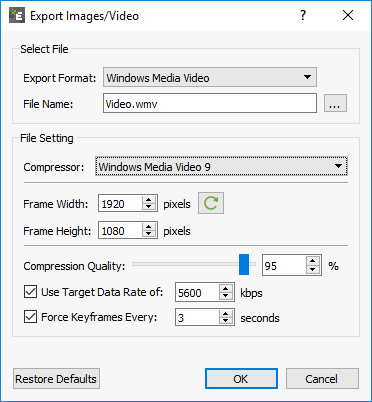Click the question mark help icon
This screenshot has height=402, width=372.
[303, 15]
